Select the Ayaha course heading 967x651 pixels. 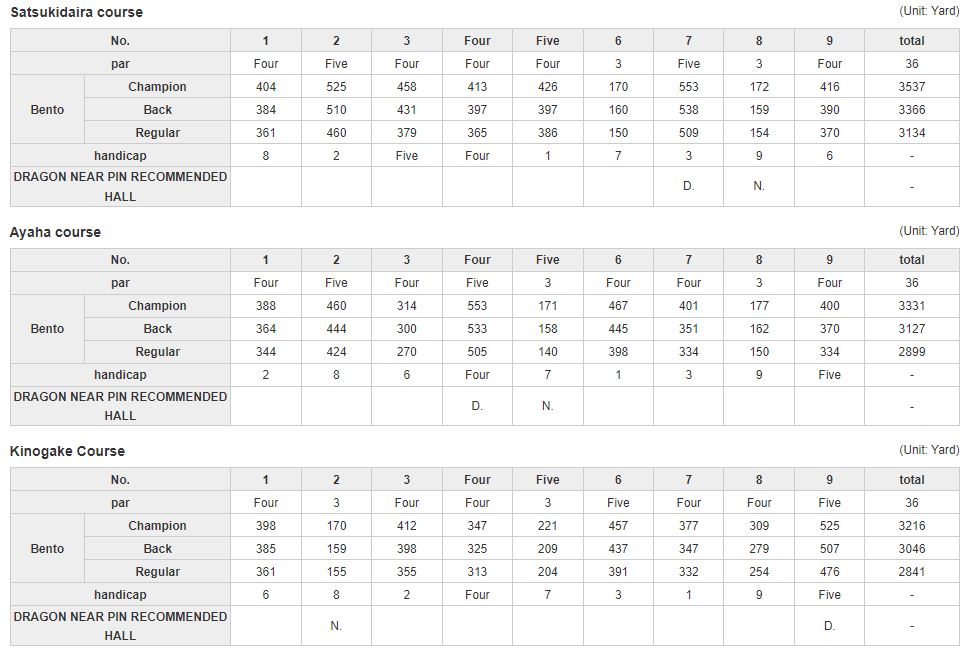[56, 232]
